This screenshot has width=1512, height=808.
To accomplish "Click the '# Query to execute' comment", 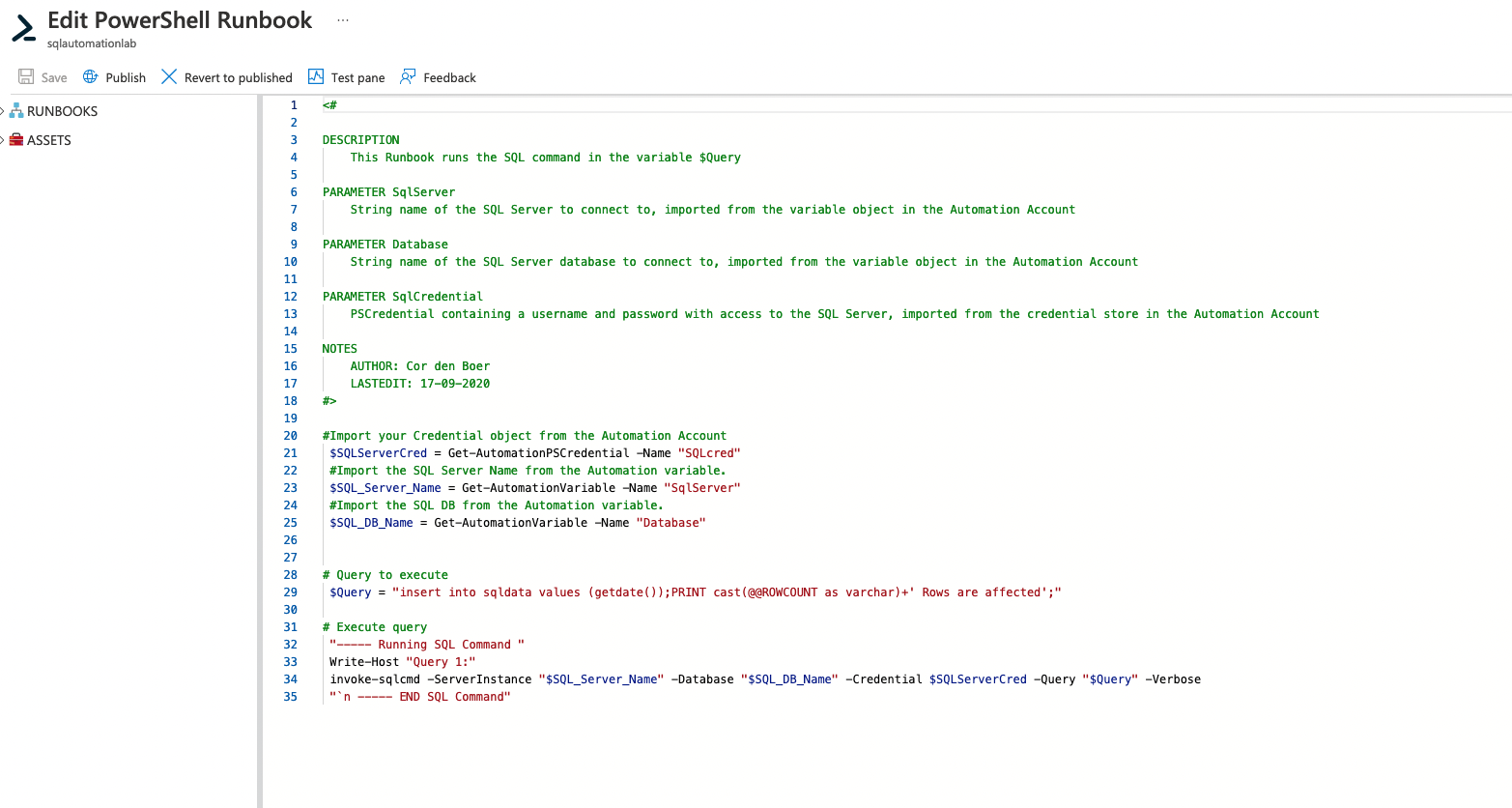I will coord(385,575).
